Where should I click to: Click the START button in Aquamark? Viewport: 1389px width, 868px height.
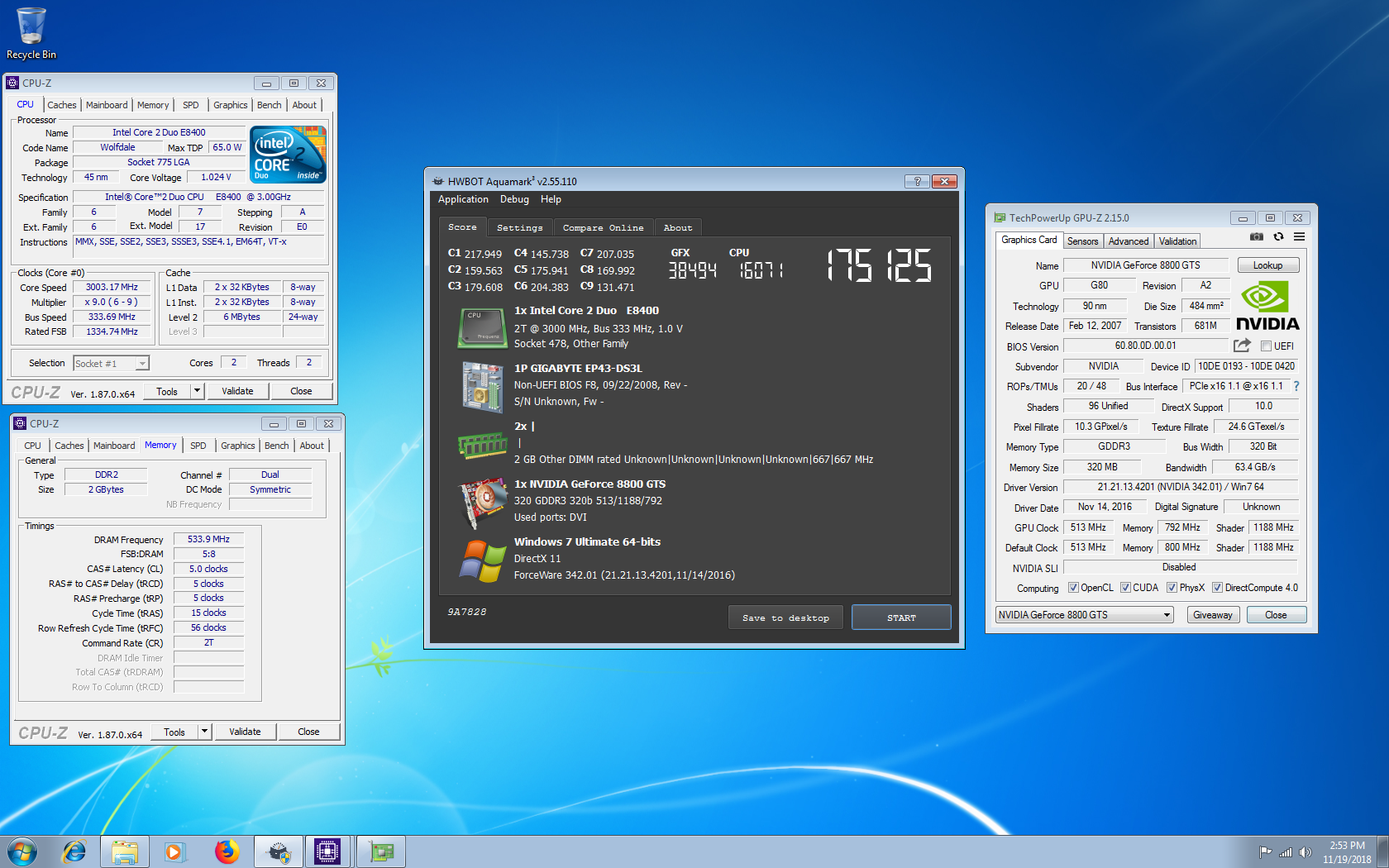[901, 618]
